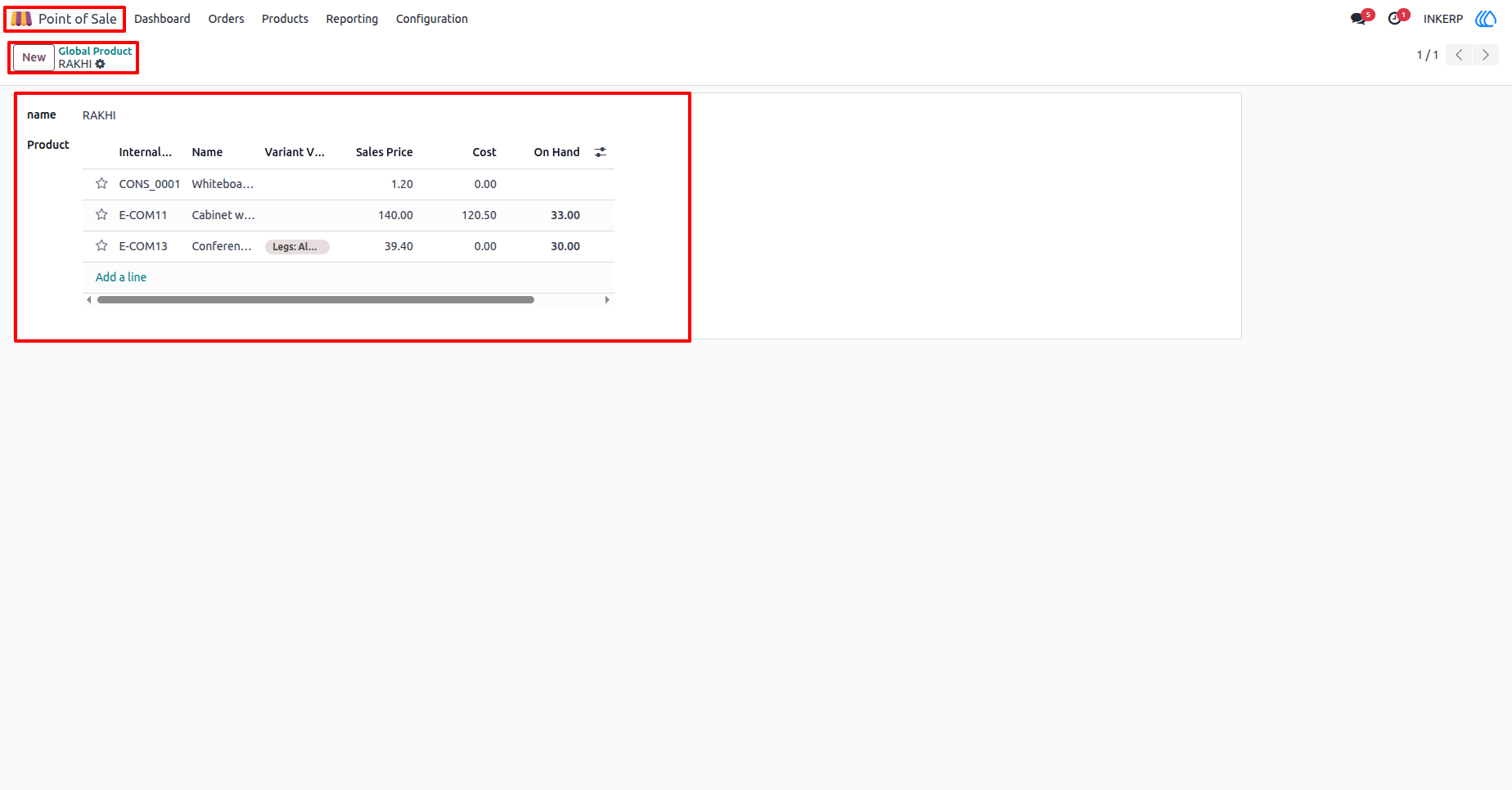Toggle favorite star for E-COM13
Image resolution: width=1512 pixels, height=790 pixels.
pyautogui.click(x=101, y=246)
